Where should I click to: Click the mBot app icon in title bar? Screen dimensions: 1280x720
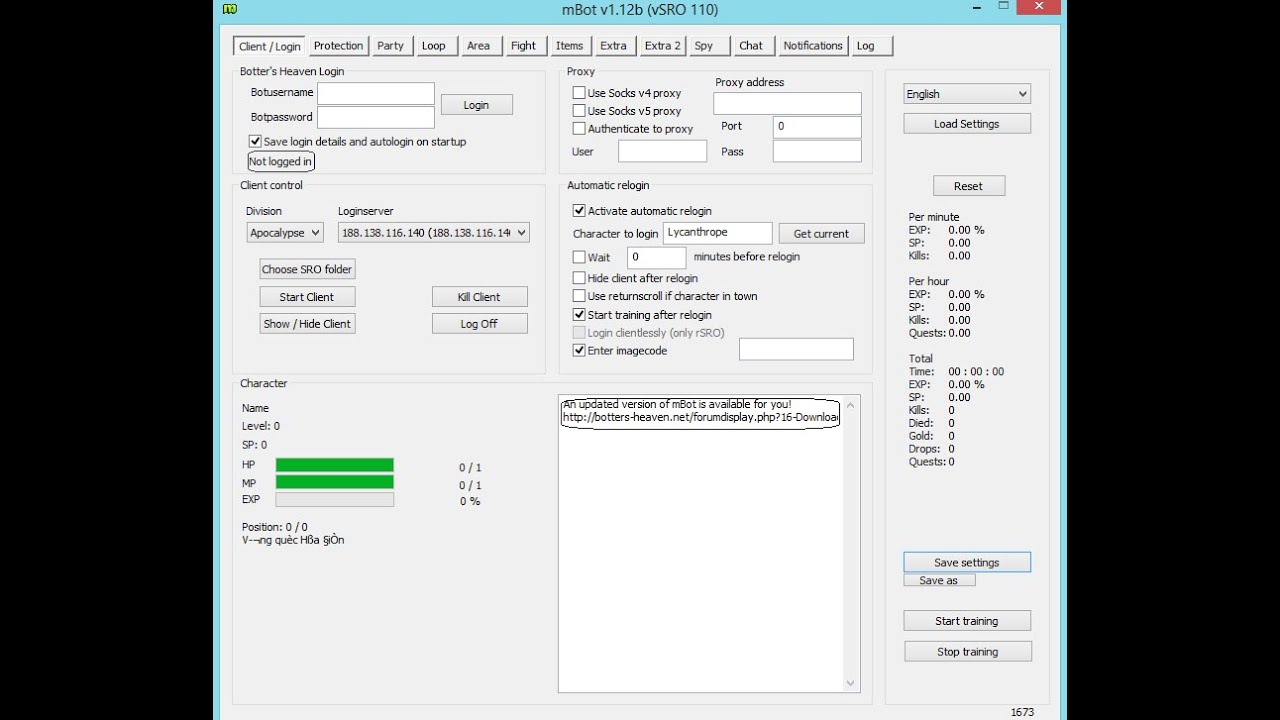pyautogui.click(x=230, y=9)
